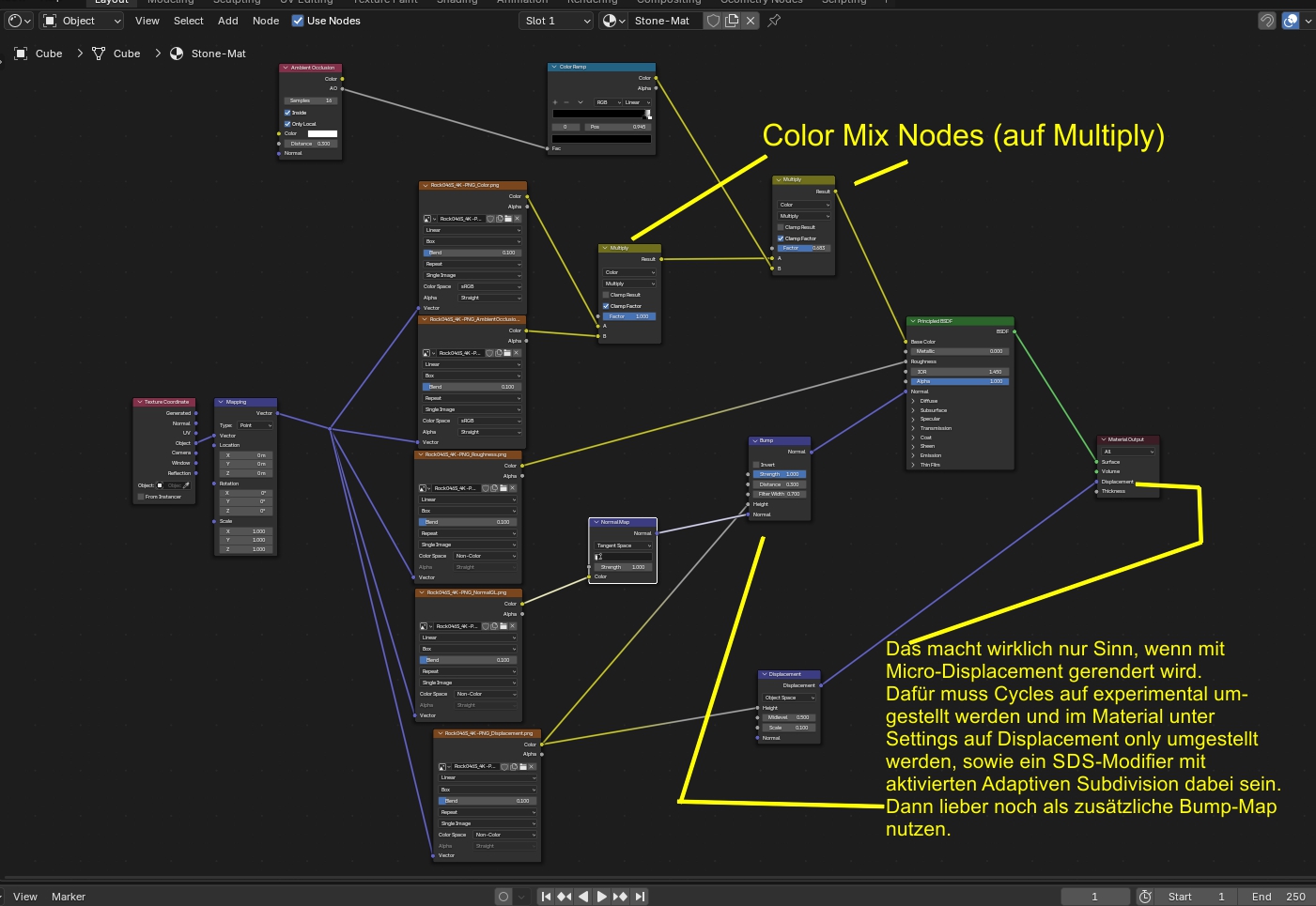Viewport: 1316px width, 906px height.
Task: Click the Factor slider showing 0.683
Action: click(803, 248)
